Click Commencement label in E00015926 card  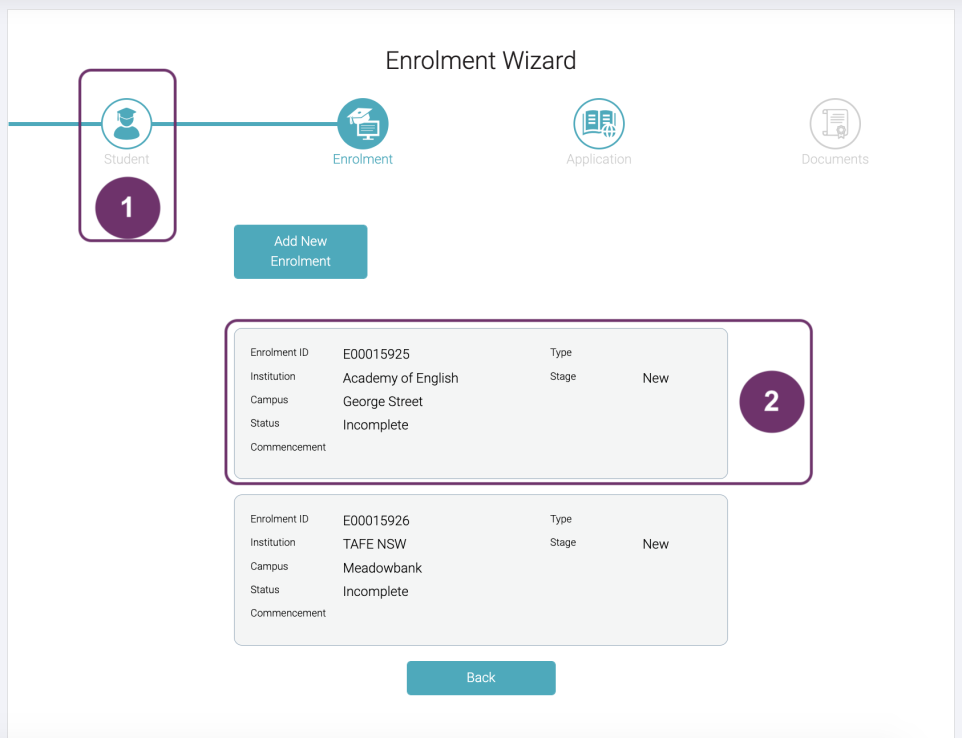(x=288, y=613)
